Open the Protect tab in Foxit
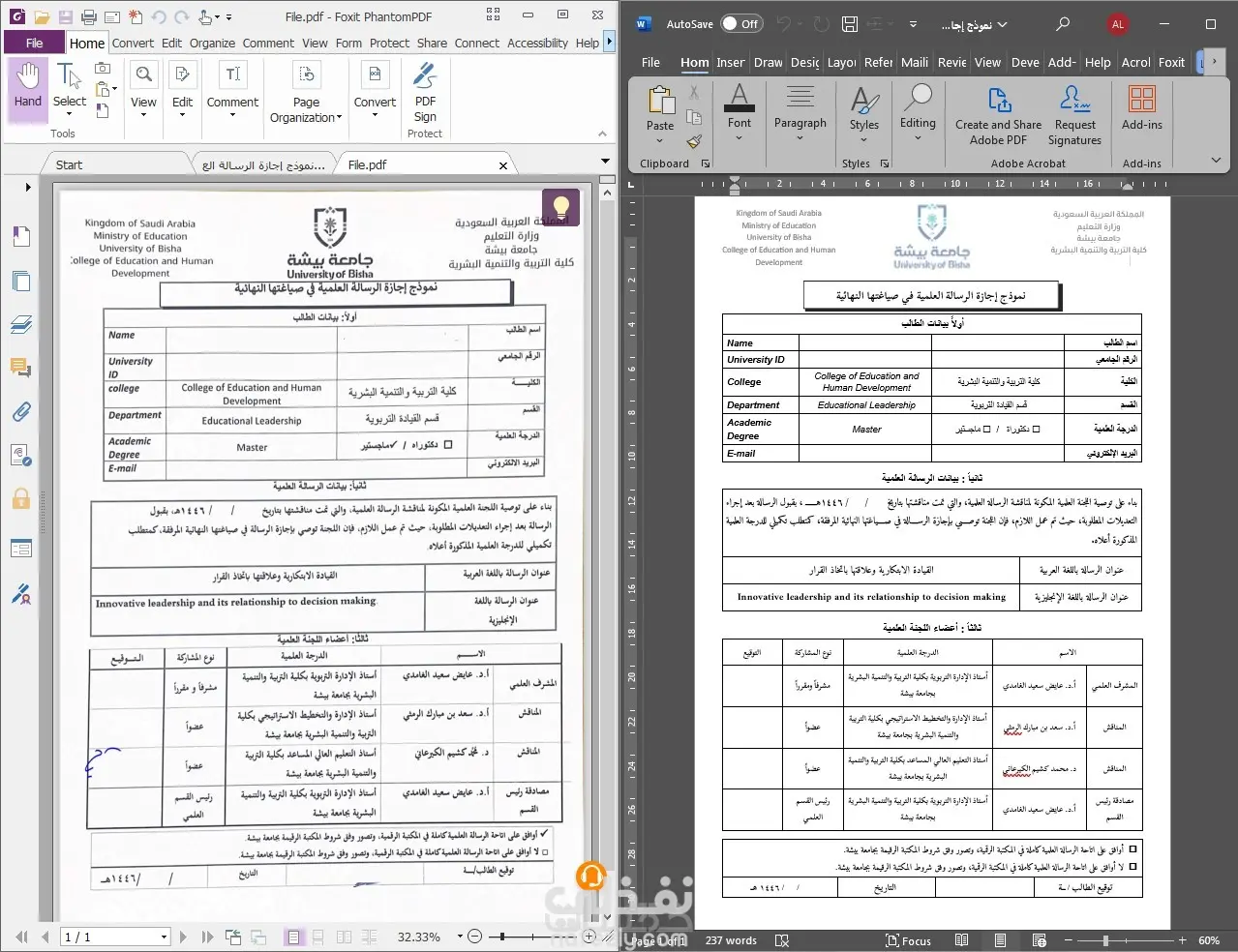The height and width of the screenshot is (952, 1238). (x=389, y=43)
